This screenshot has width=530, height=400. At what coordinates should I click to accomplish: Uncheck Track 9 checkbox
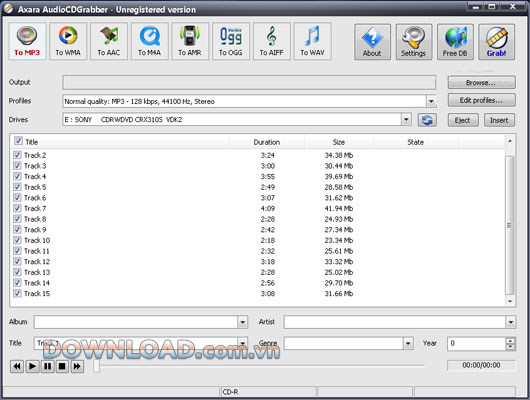click(x=17, y=230)
